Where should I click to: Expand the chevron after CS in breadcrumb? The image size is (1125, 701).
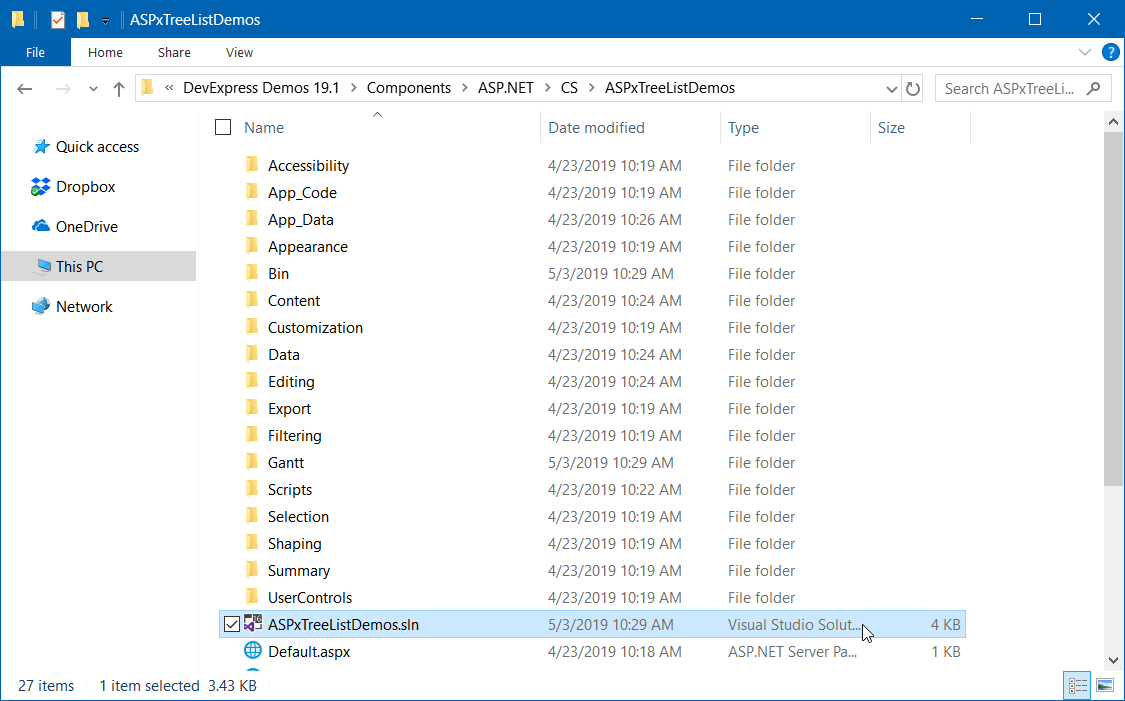coord(592,88)
